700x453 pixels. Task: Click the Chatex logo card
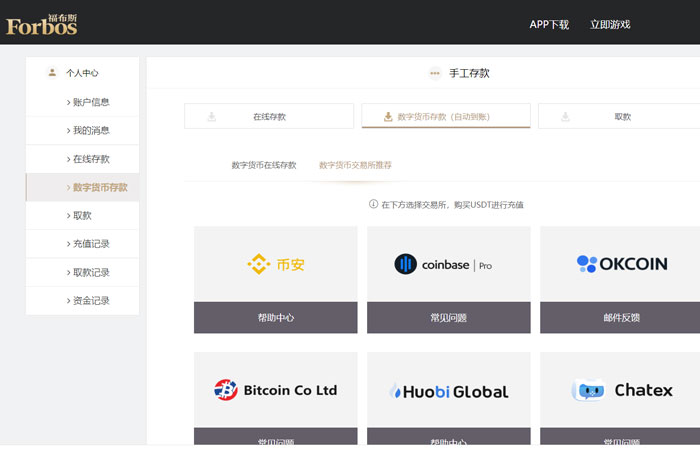point(620,390)
